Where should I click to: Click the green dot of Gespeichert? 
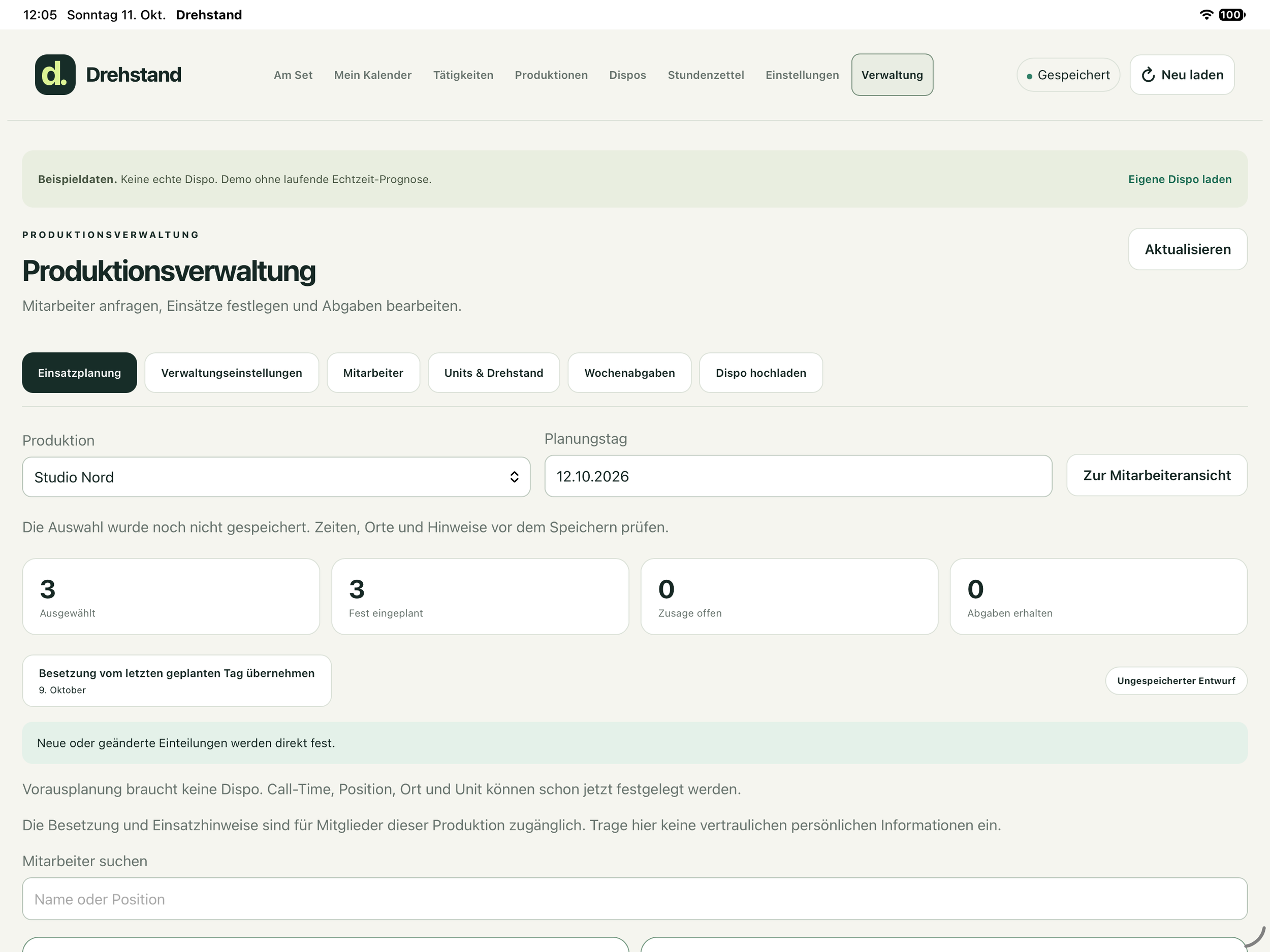[x=1029, y=76]
